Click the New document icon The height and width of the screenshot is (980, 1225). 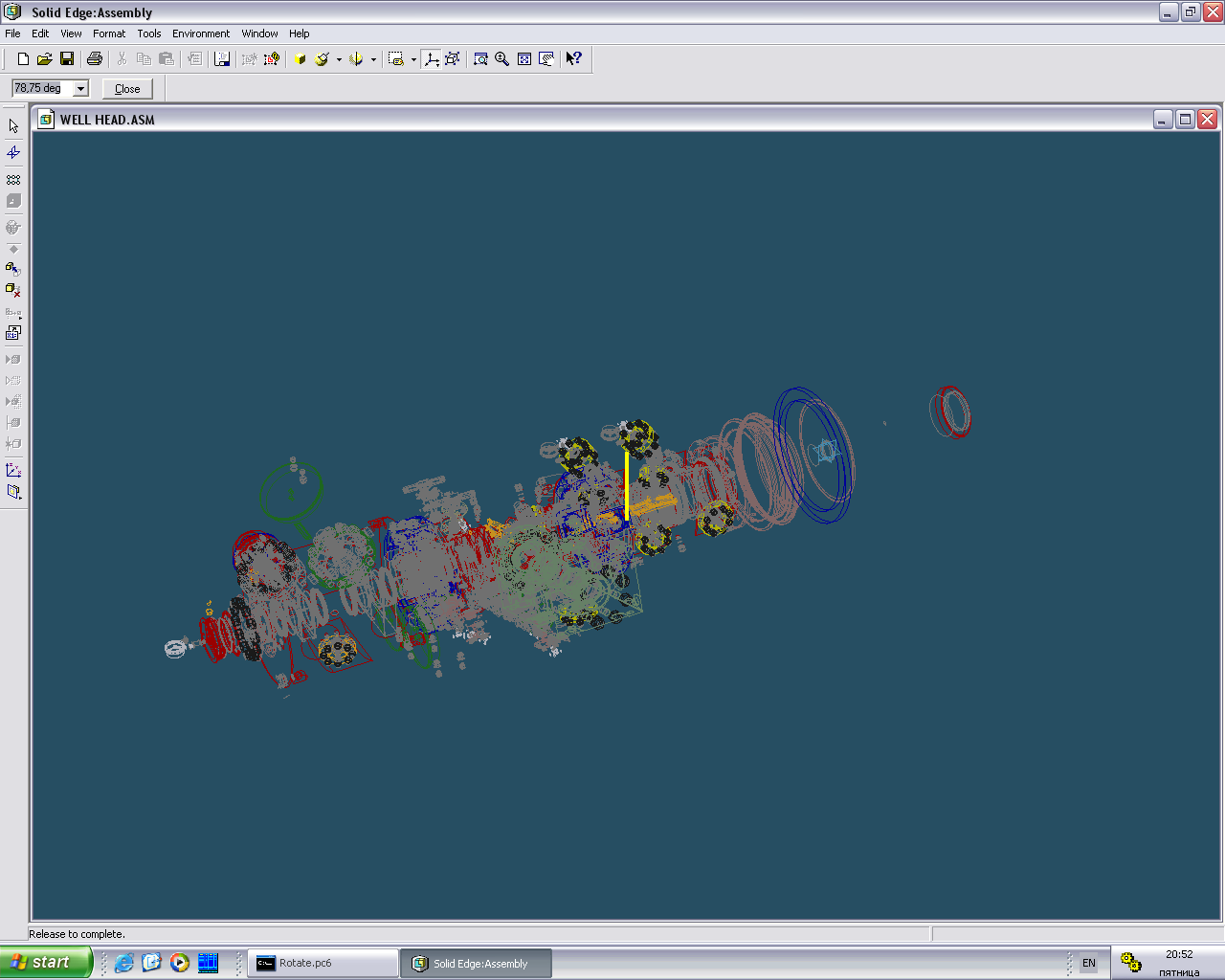tap(23, 59)
